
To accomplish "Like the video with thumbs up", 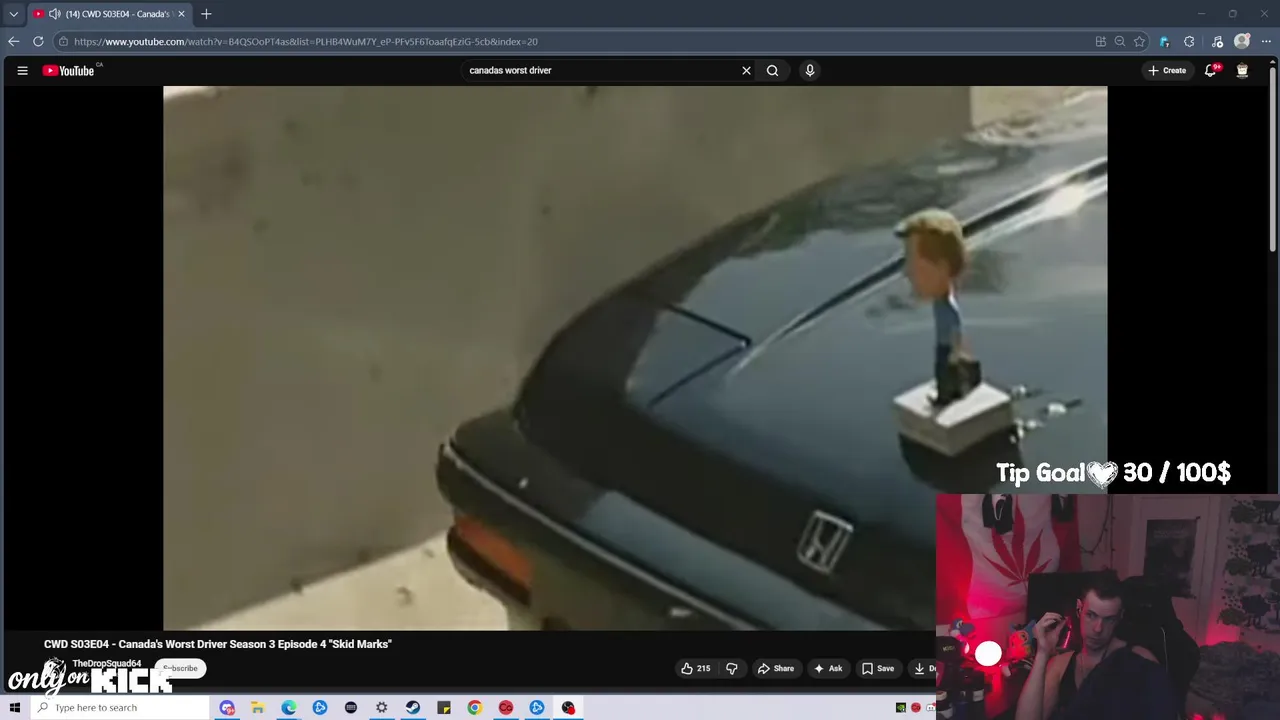I will [x=696, y=668].
